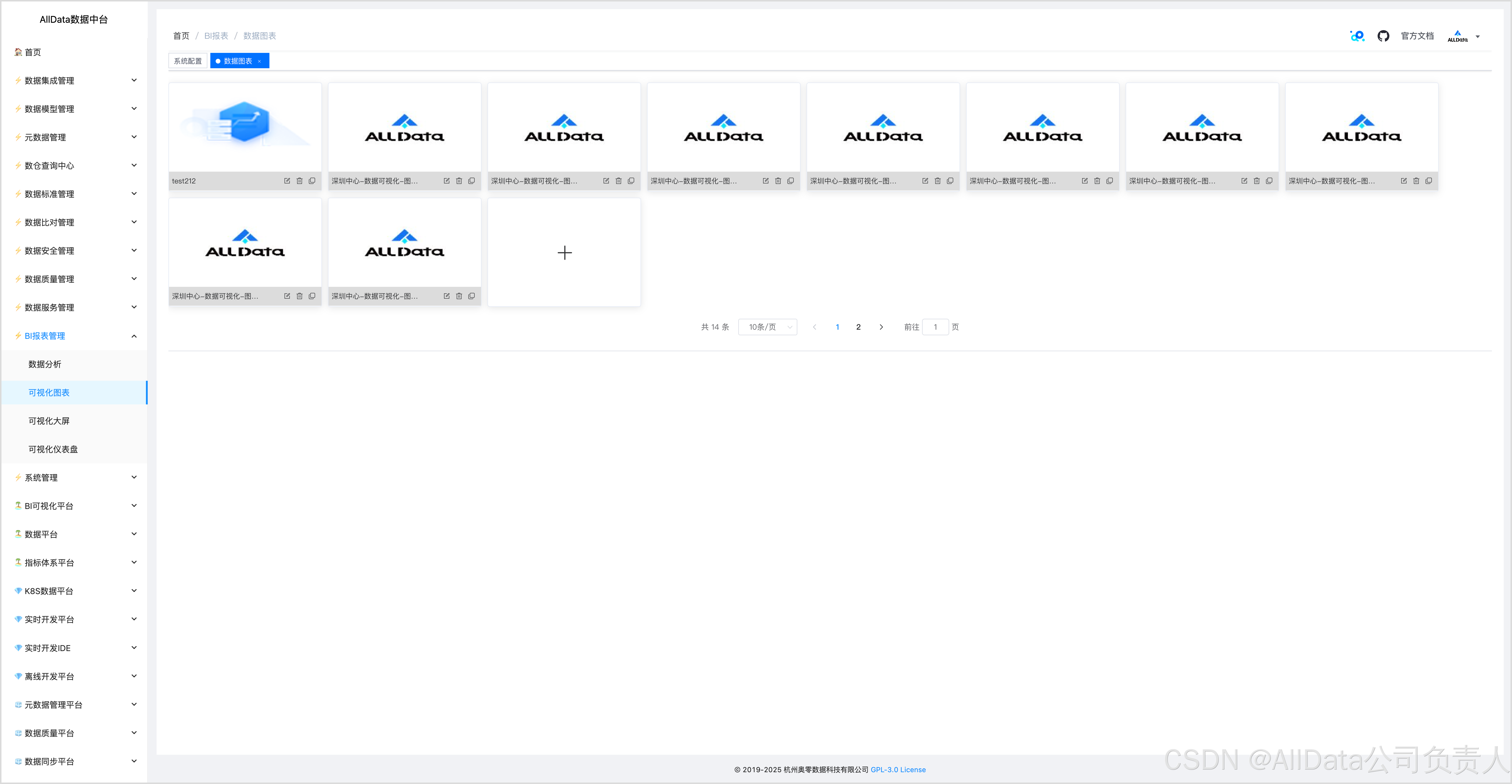
Task: Select 可视化大屏 in the sidebar
Action: 49,421
